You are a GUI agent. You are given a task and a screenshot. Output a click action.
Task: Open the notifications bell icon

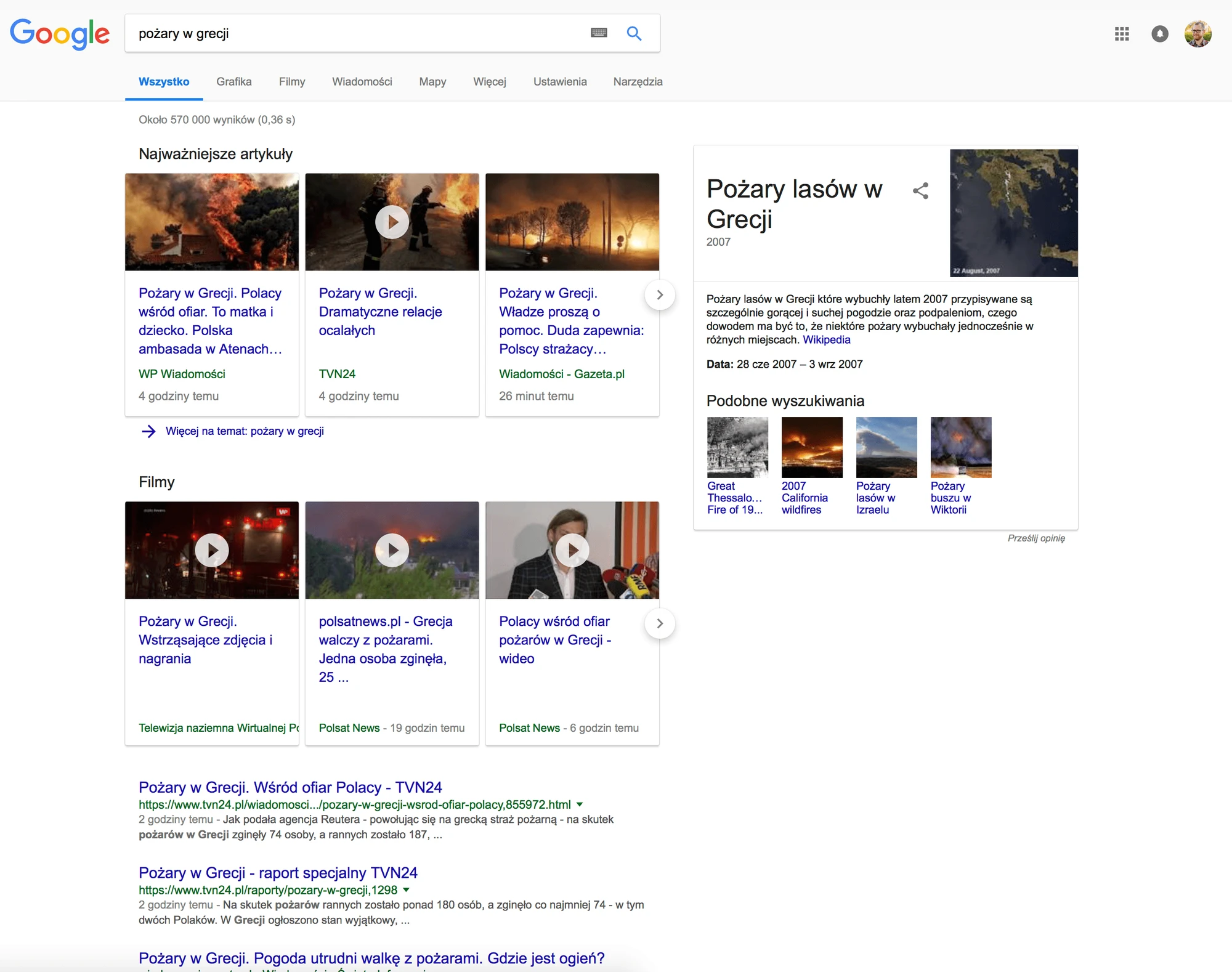(1160, 34)
